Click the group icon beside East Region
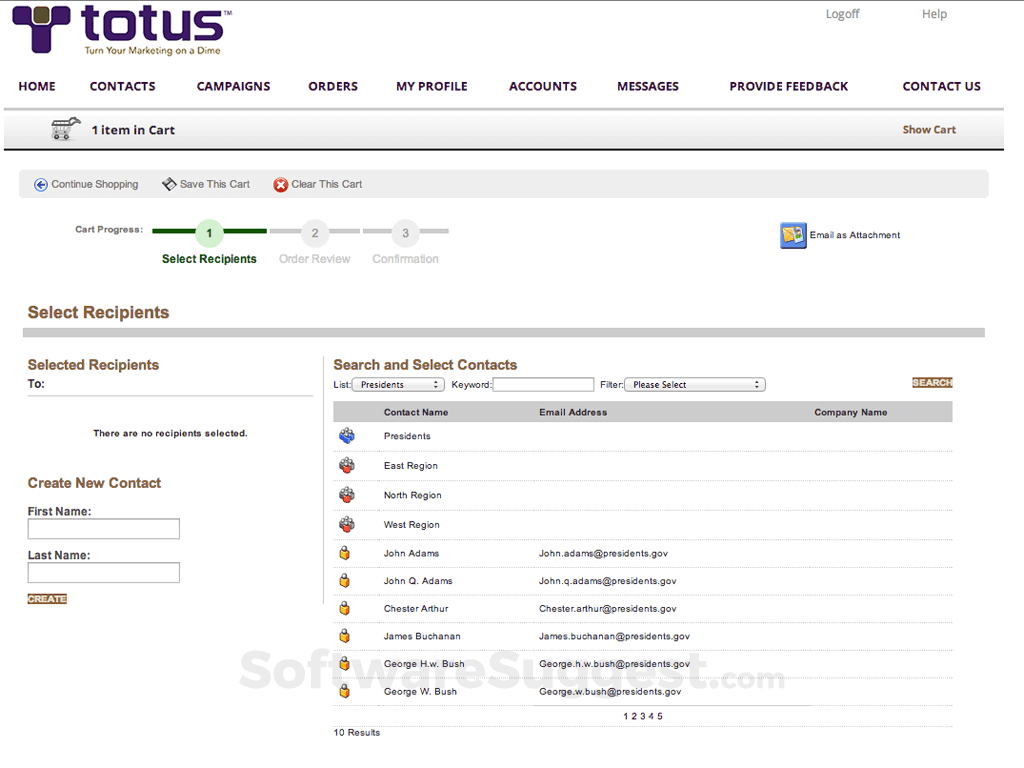The image size is (1024, 768). [346, 464]
